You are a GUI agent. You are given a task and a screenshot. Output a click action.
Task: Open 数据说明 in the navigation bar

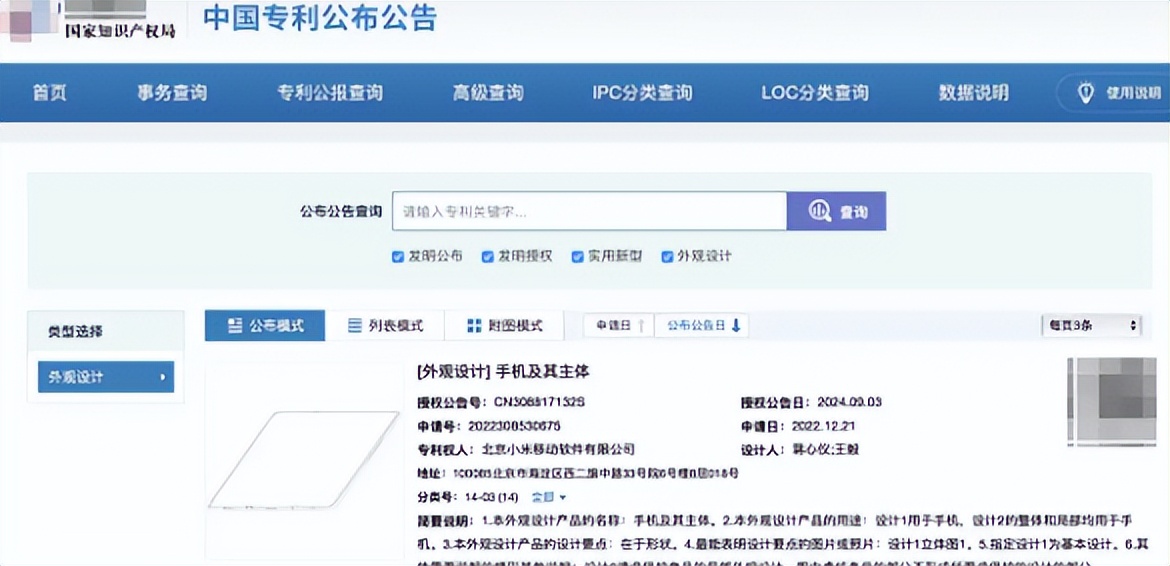tap(974, 92)
